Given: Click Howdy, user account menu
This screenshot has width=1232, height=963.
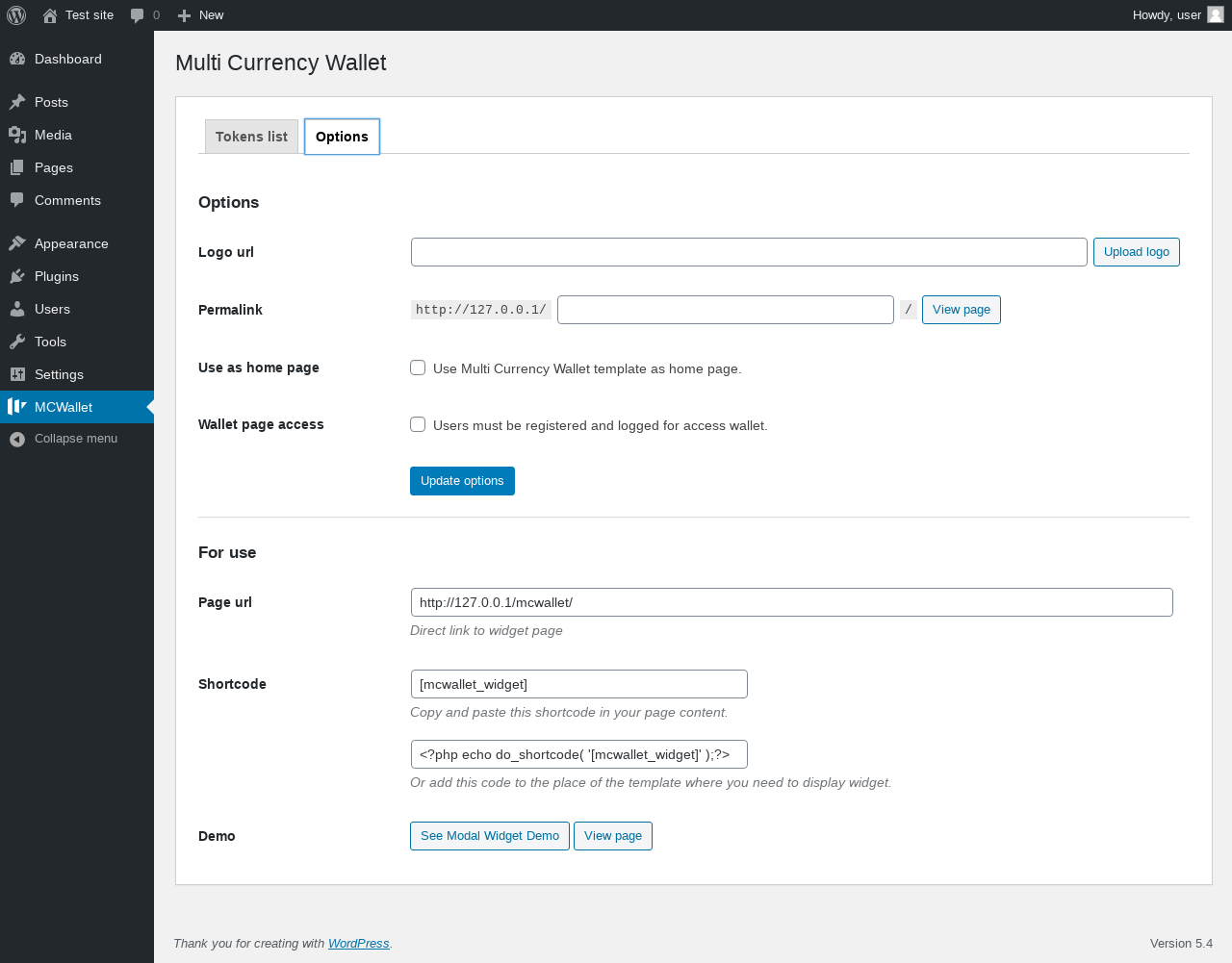Looking at the screenshot, I should coord(1178,15).
